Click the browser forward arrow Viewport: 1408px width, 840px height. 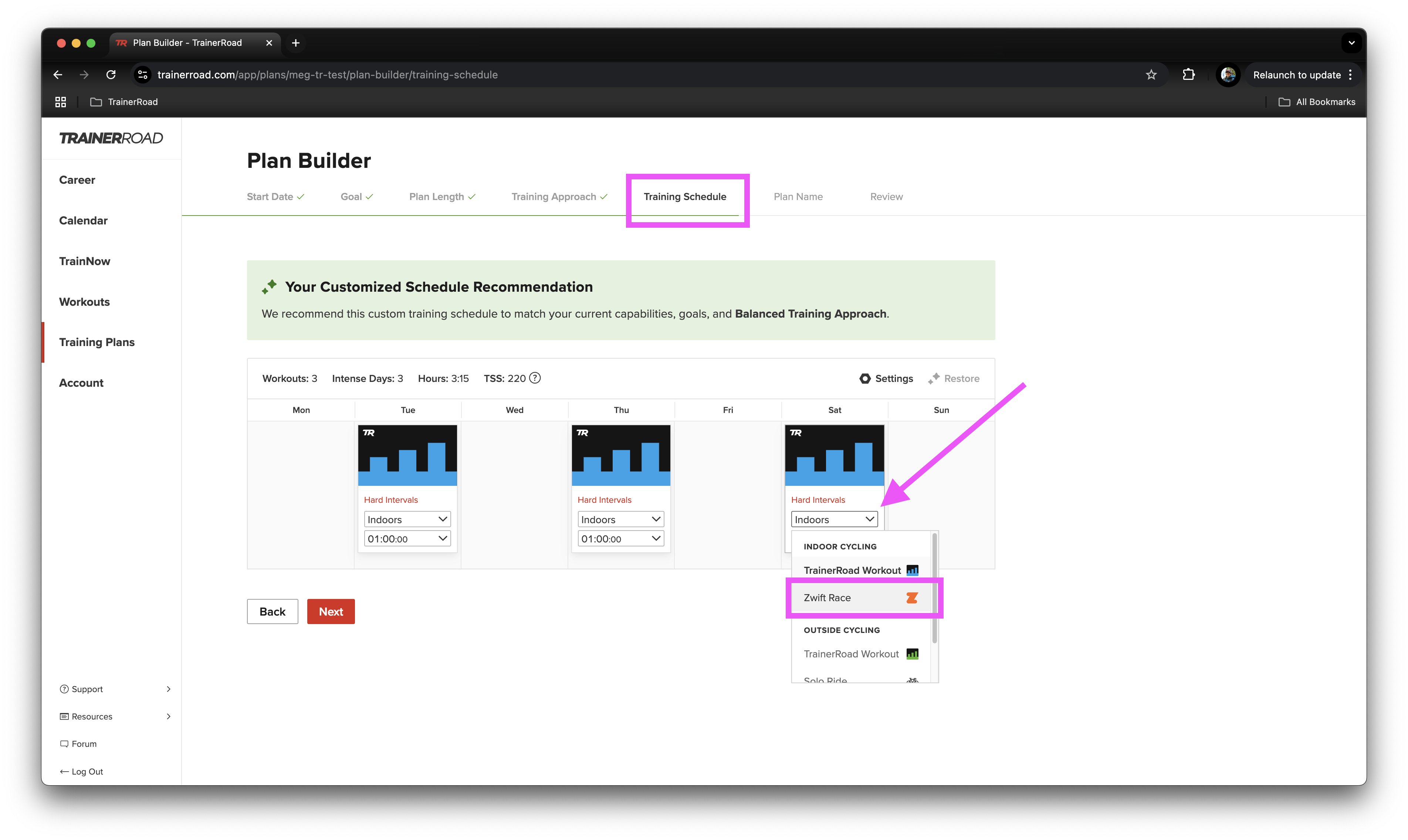(84, 75)
